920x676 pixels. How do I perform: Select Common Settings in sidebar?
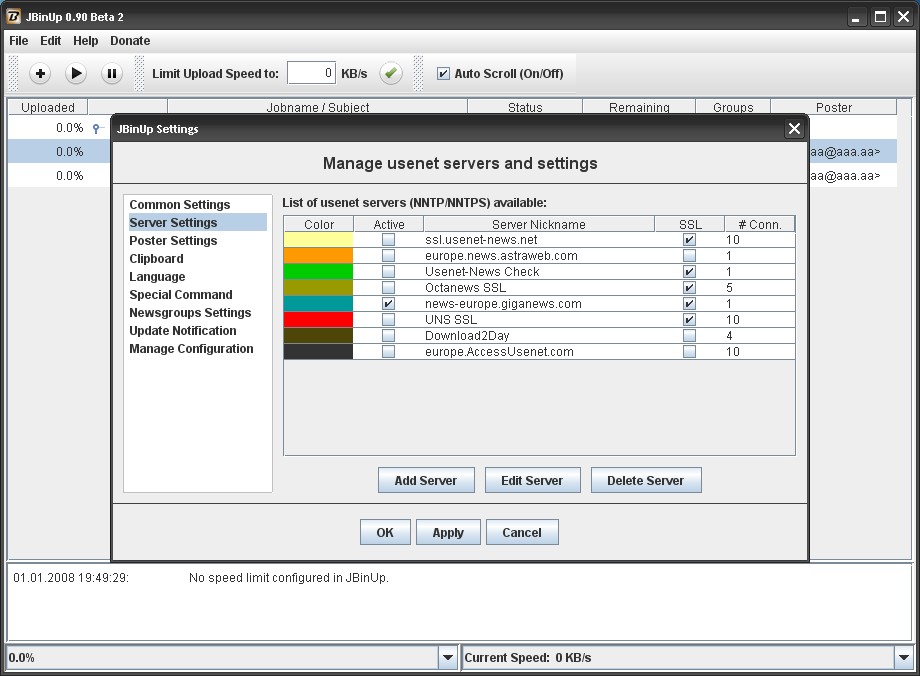pos(180,204)
